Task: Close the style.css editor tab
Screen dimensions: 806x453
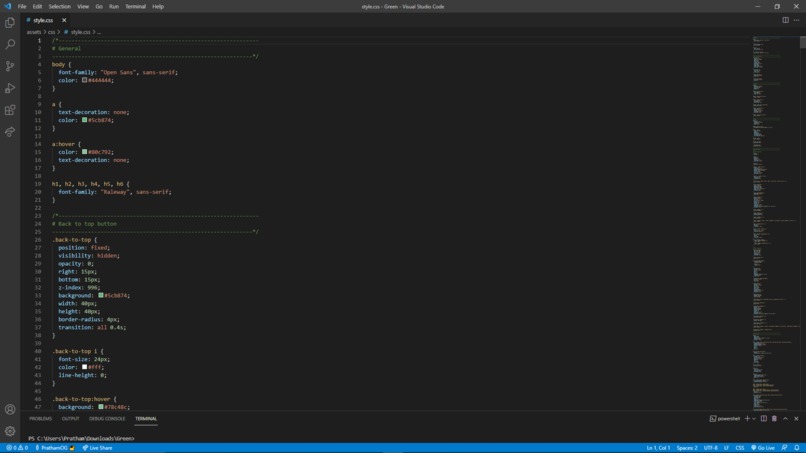Action: [x=64, y=20]
